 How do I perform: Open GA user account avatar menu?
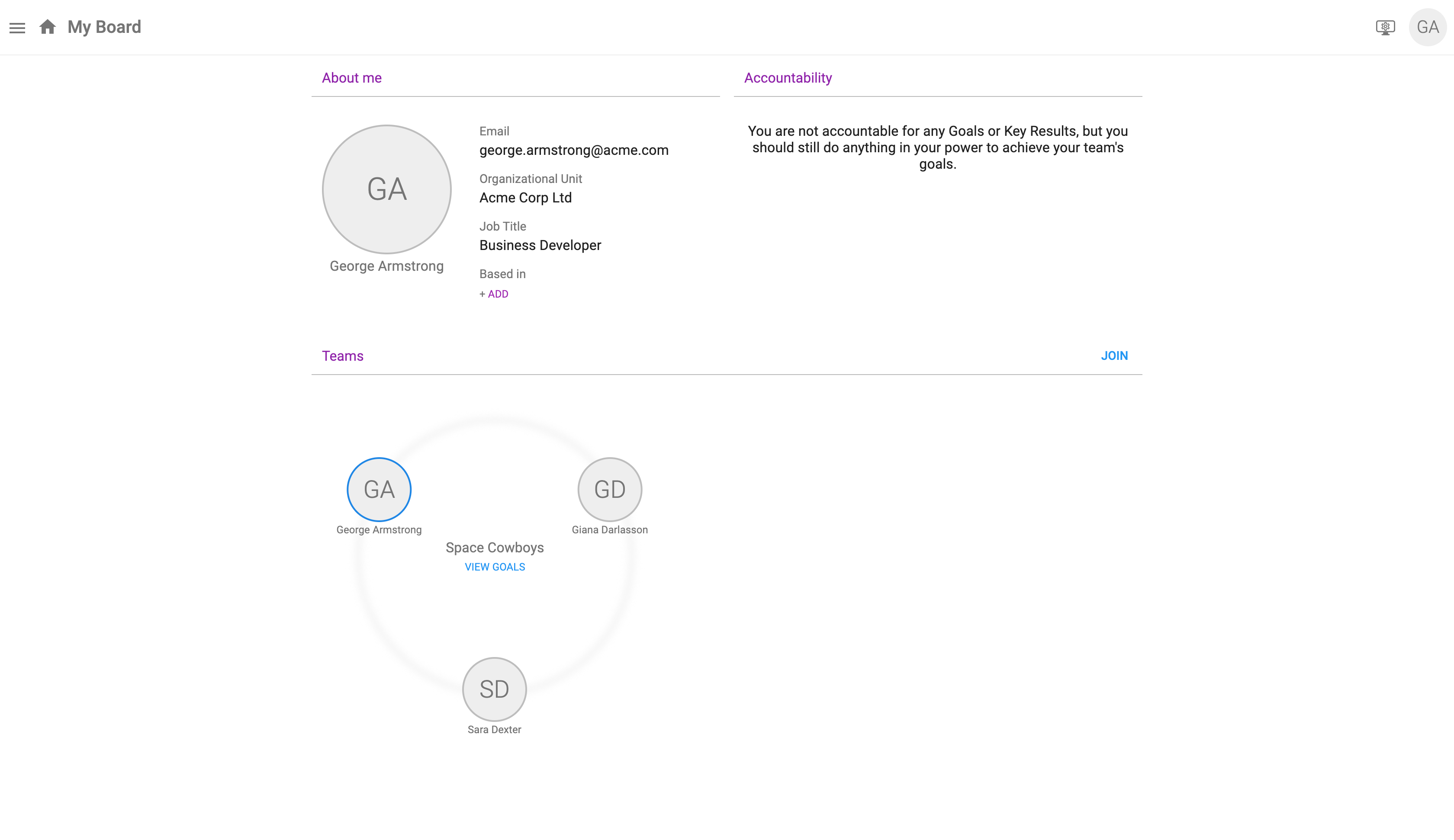(x=1428, y=27)
